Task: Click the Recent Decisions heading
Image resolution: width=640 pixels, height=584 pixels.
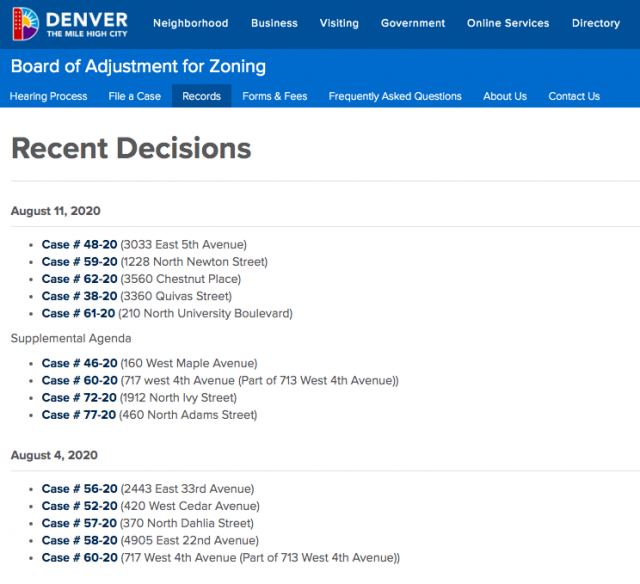Action: (131, 148)
